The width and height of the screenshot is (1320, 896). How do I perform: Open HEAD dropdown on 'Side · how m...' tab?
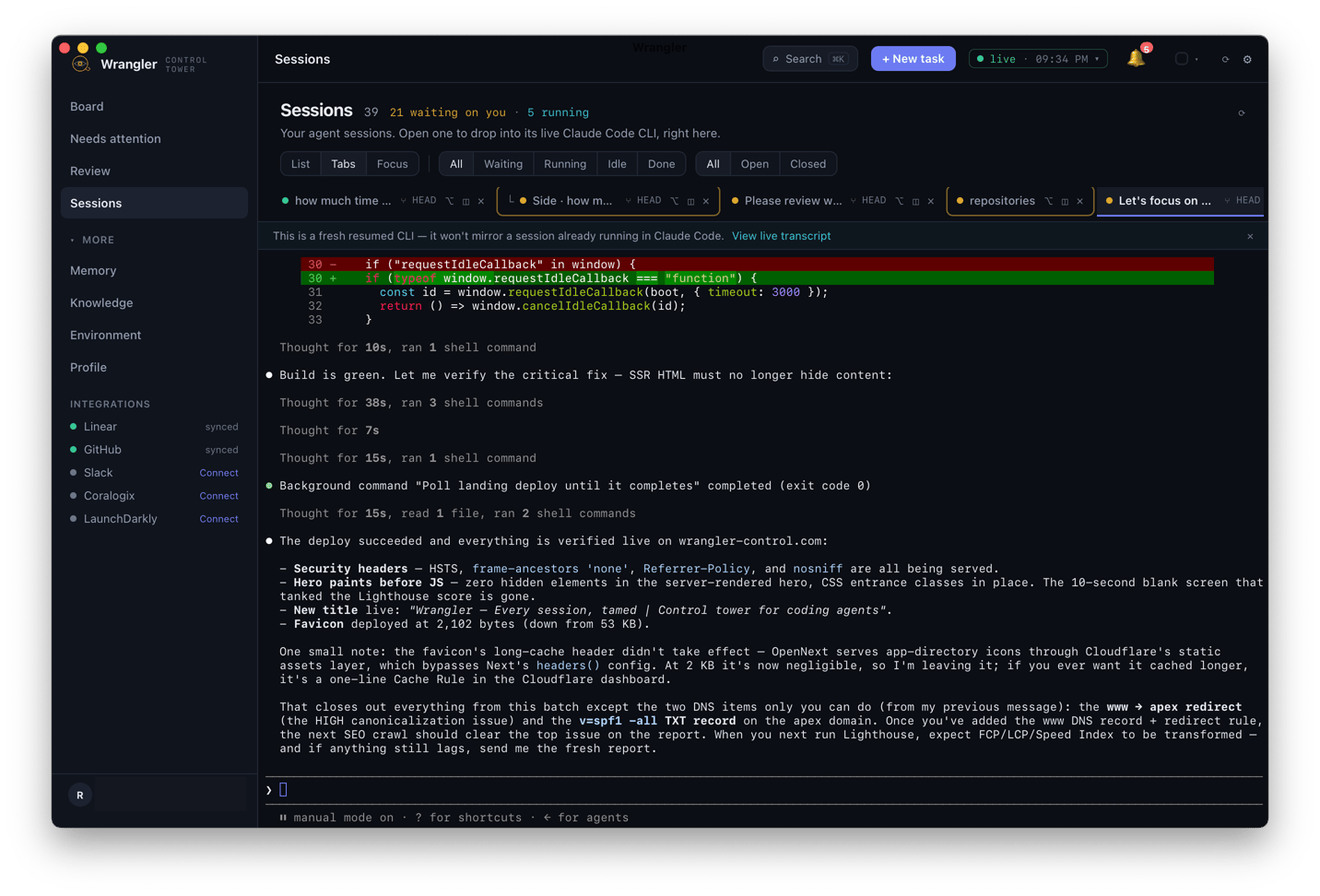click(642, 201)
